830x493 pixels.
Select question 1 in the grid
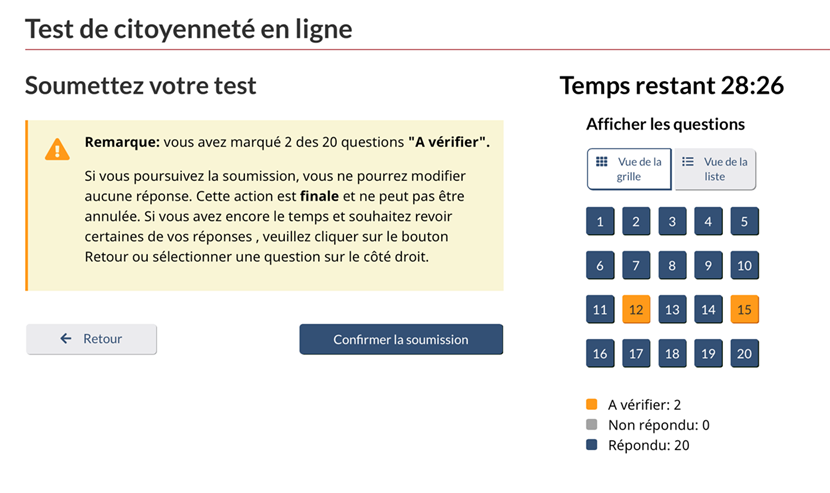click(600, 222)
